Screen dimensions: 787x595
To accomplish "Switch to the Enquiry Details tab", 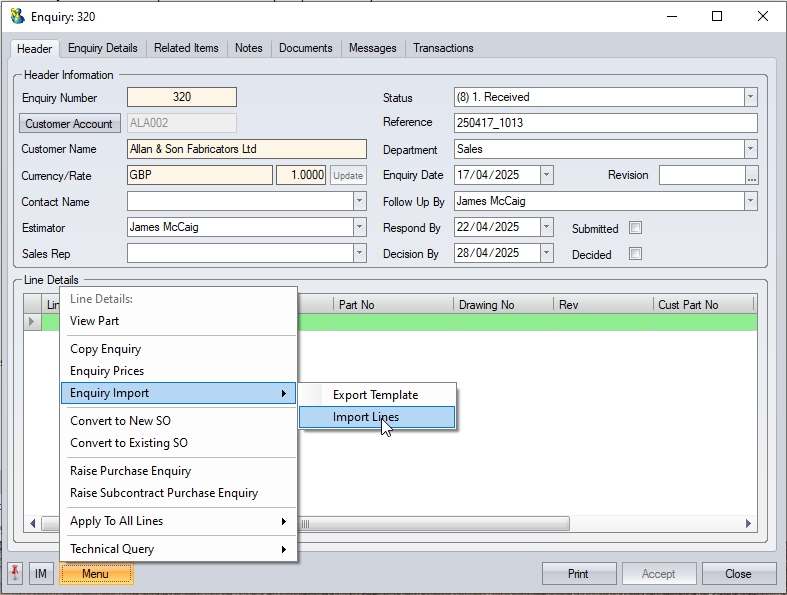I will pyautogui.click(x=103, y=48).
